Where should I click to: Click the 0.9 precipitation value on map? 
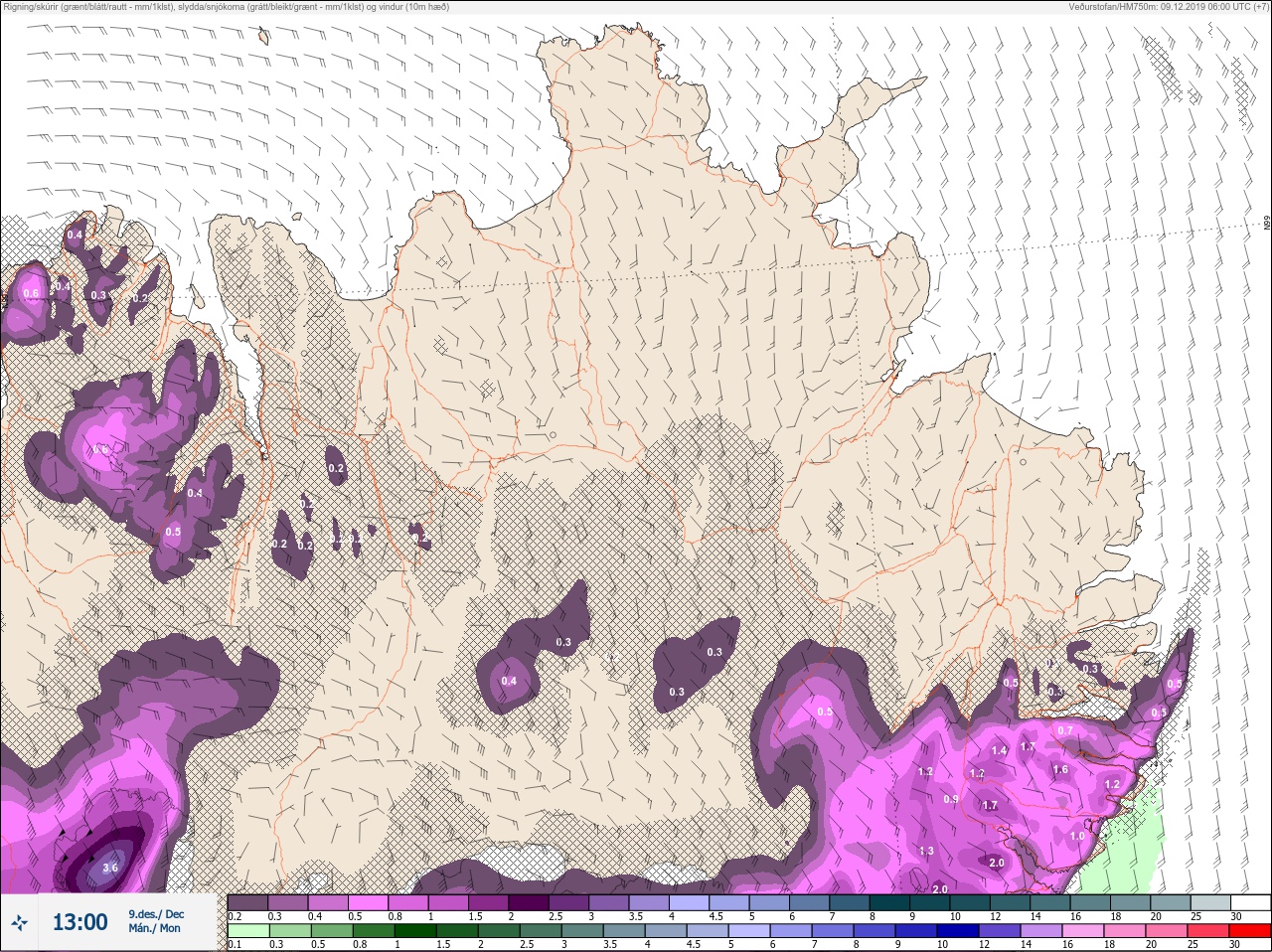coord(950,799)
